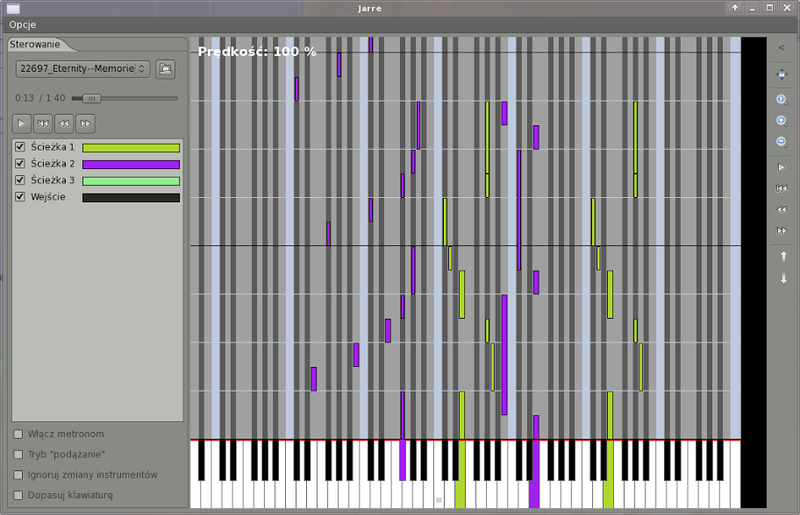Enable the Dopasuj klawiaturę checkbox
The image size is (800, 515).
point(18,495)
